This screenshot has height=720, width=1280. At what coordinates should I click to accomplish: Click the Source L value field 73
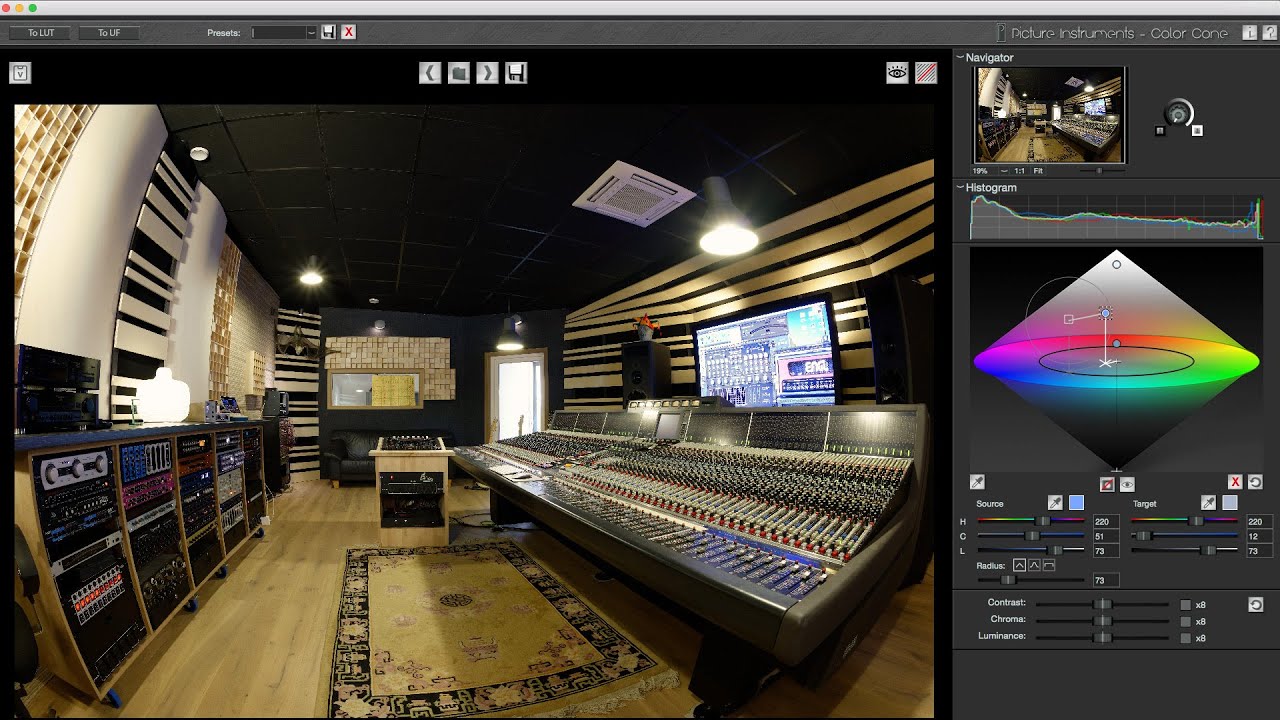click(x=1106, y=551)
